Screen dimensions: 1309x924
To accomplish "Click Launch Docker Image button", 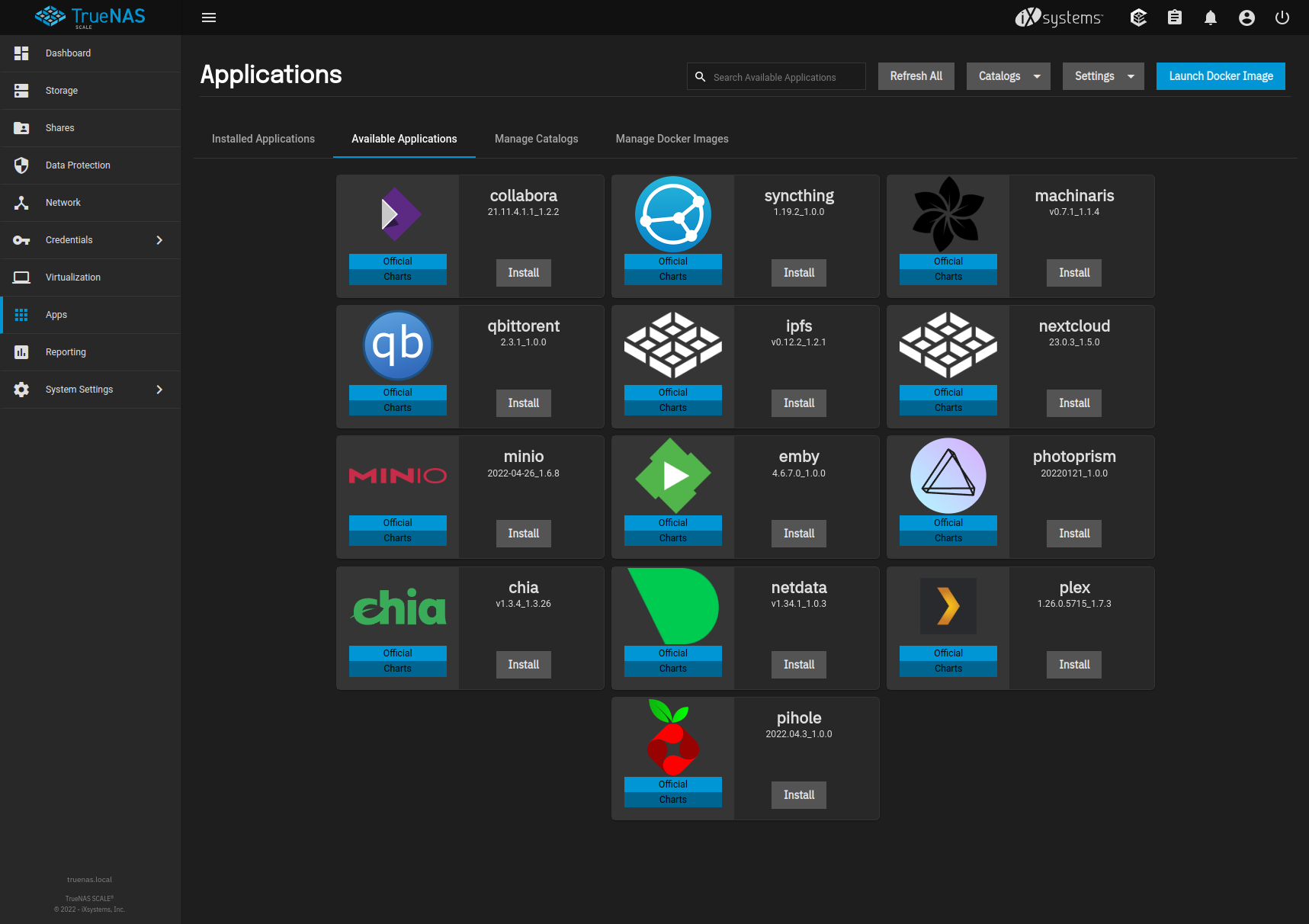I will tap(1221, 76).
